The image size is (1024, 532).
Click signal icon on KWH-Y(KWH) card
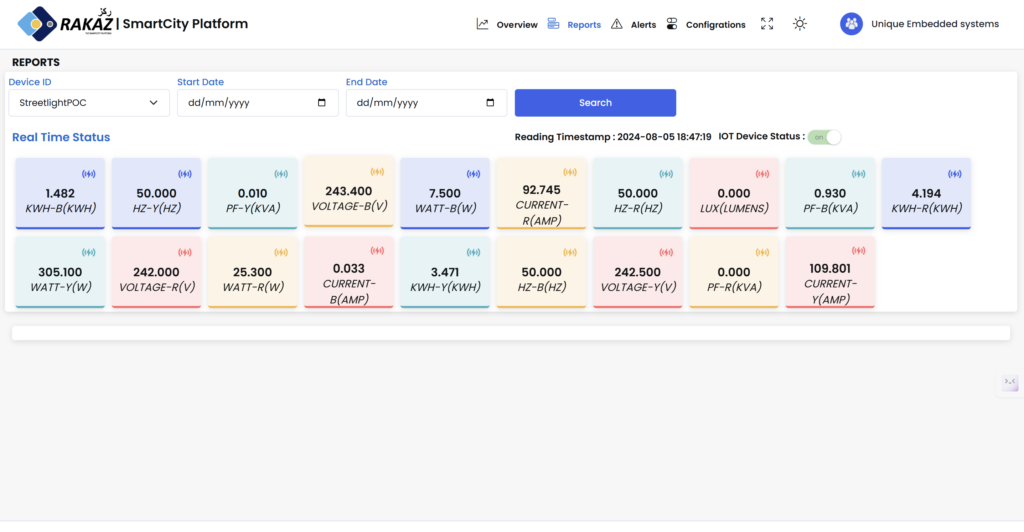(x=473, y=253)
